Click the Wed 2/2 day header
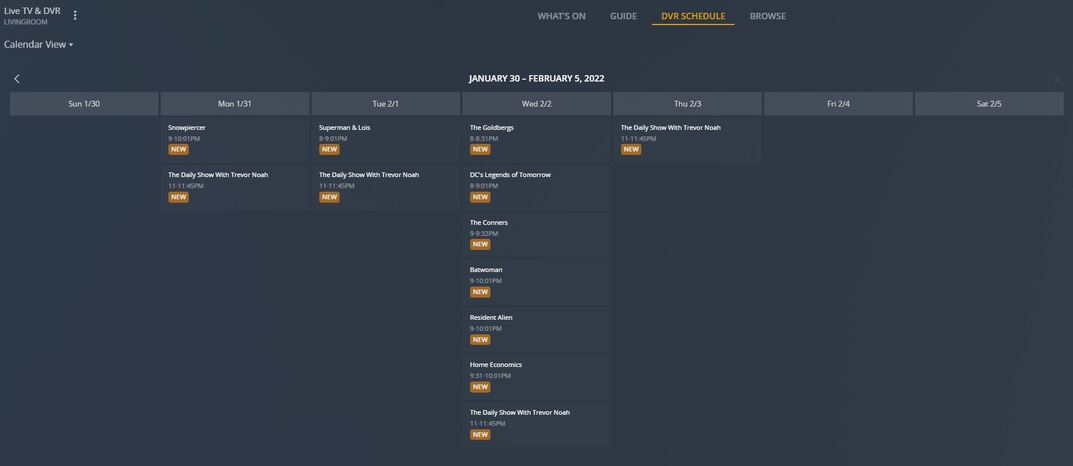1073x466 pixels. (x=537, y=104)
